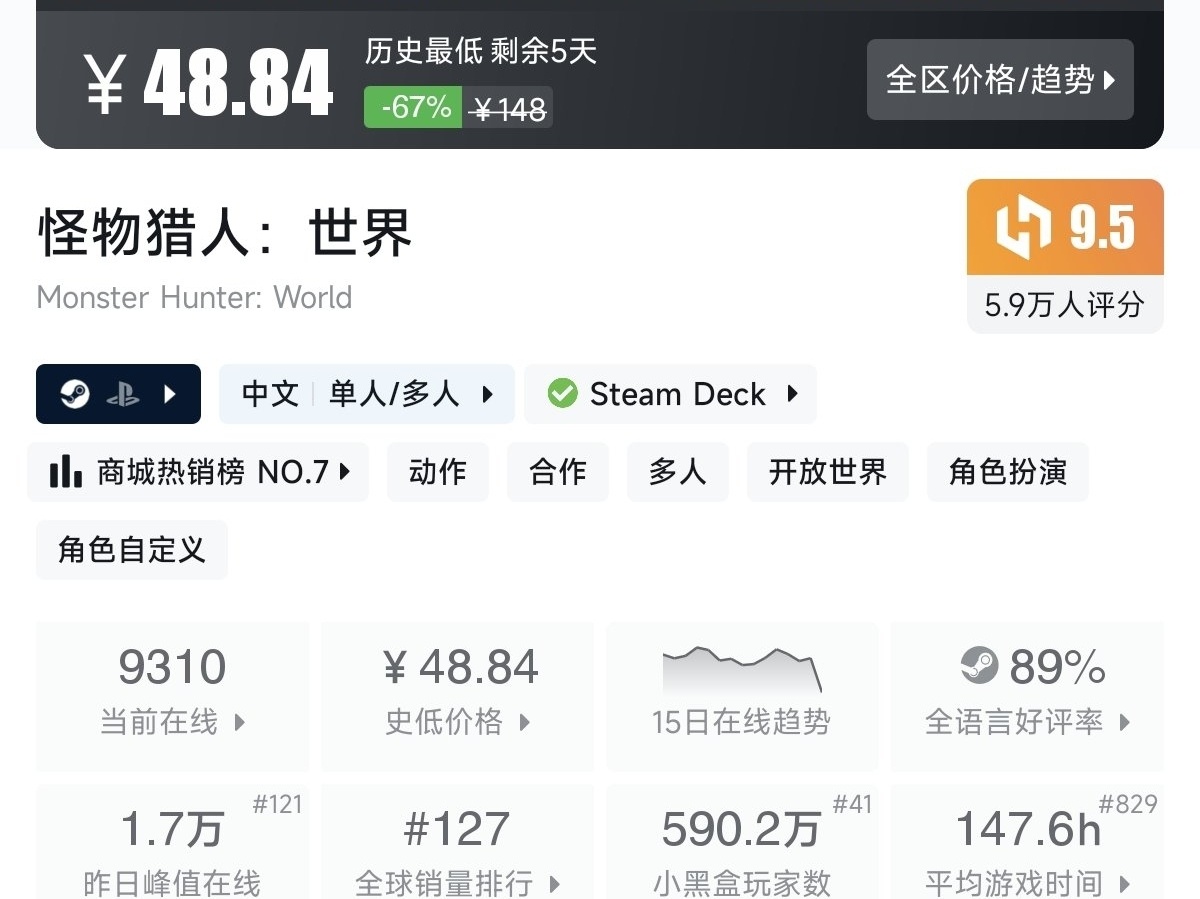The image size is (1200, 899).
Task: Select the 多人 tag
Action: click(x=678, y=471)
